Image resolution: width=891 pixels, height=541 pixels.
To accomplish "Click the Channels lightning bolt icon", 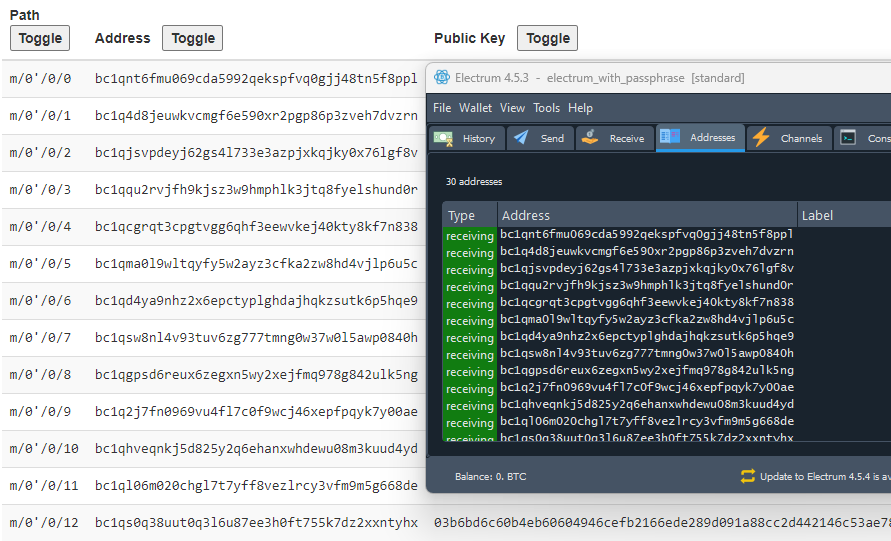I will pyautogui.click(x=761, y=138).
